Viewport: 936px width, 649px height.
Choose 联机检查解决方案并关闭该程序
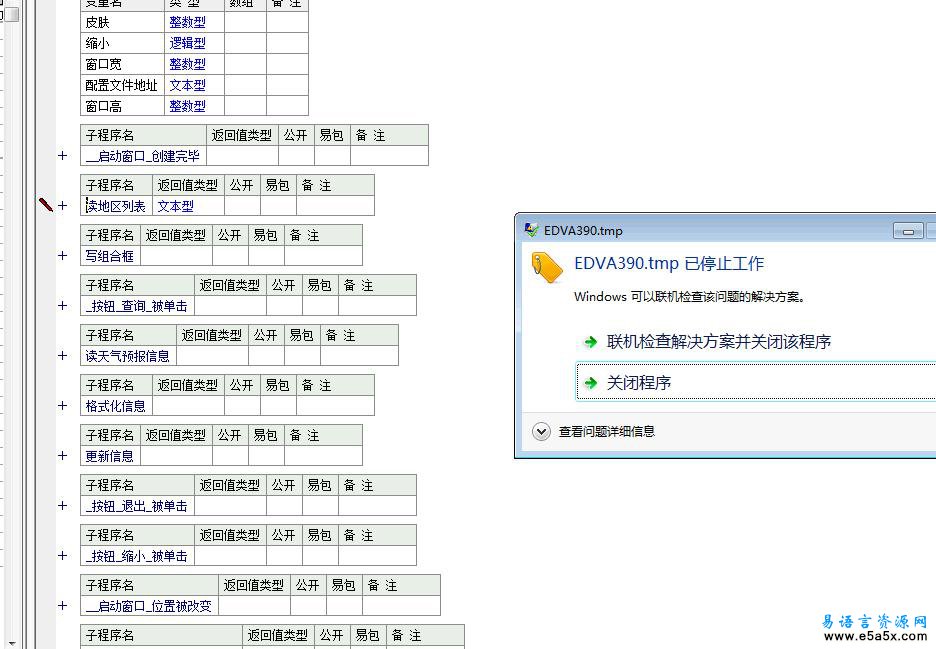click(x=719, y=342)
